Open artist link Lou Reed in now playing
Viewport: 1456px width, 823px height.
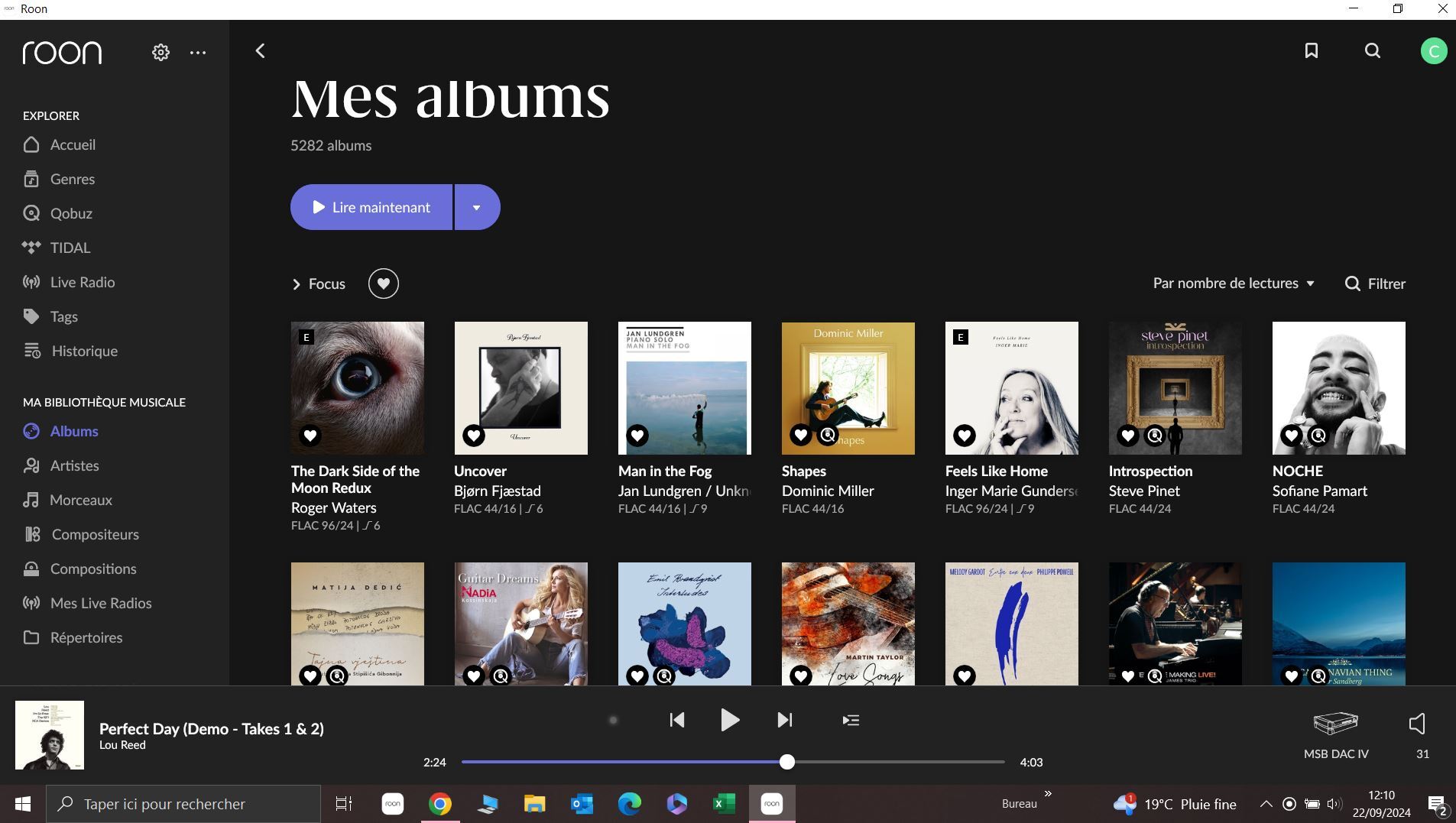pyautogui.click(x=122, y=745)
